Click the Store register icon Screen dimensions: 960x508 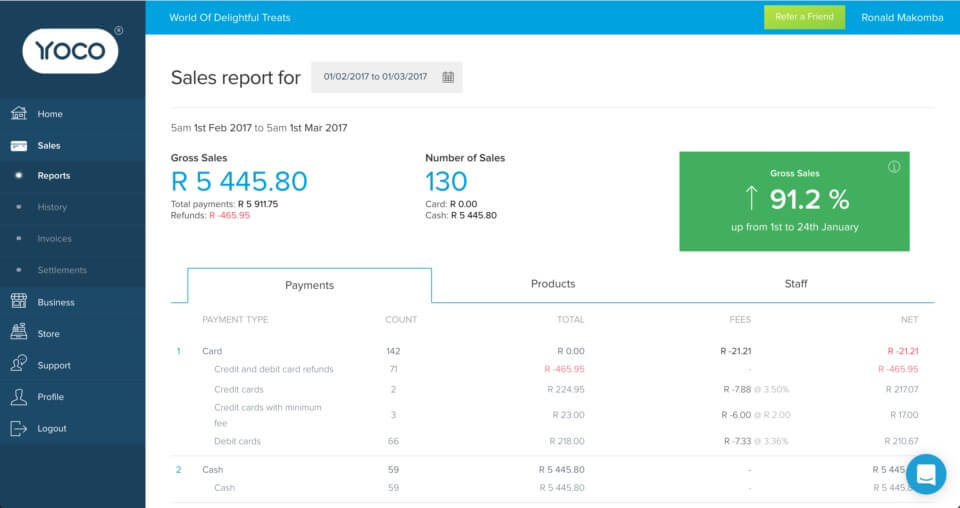tap(19, 332)
